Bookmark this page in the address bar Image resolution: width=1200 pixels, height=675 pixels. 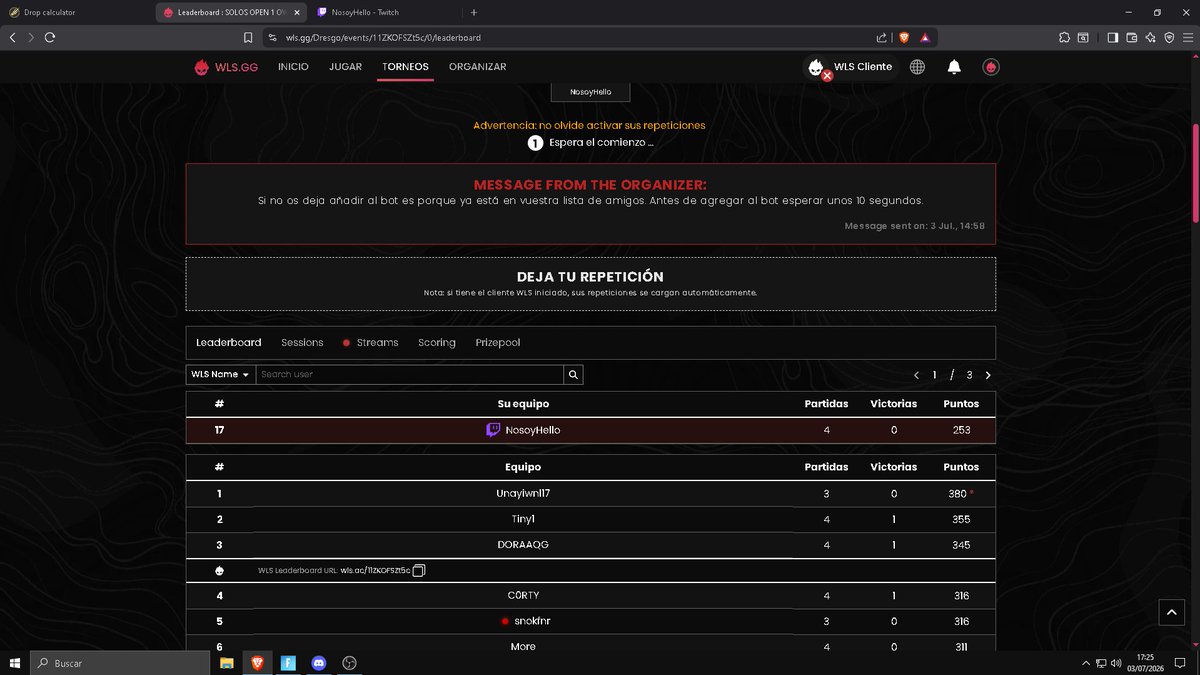click(248, 37)
